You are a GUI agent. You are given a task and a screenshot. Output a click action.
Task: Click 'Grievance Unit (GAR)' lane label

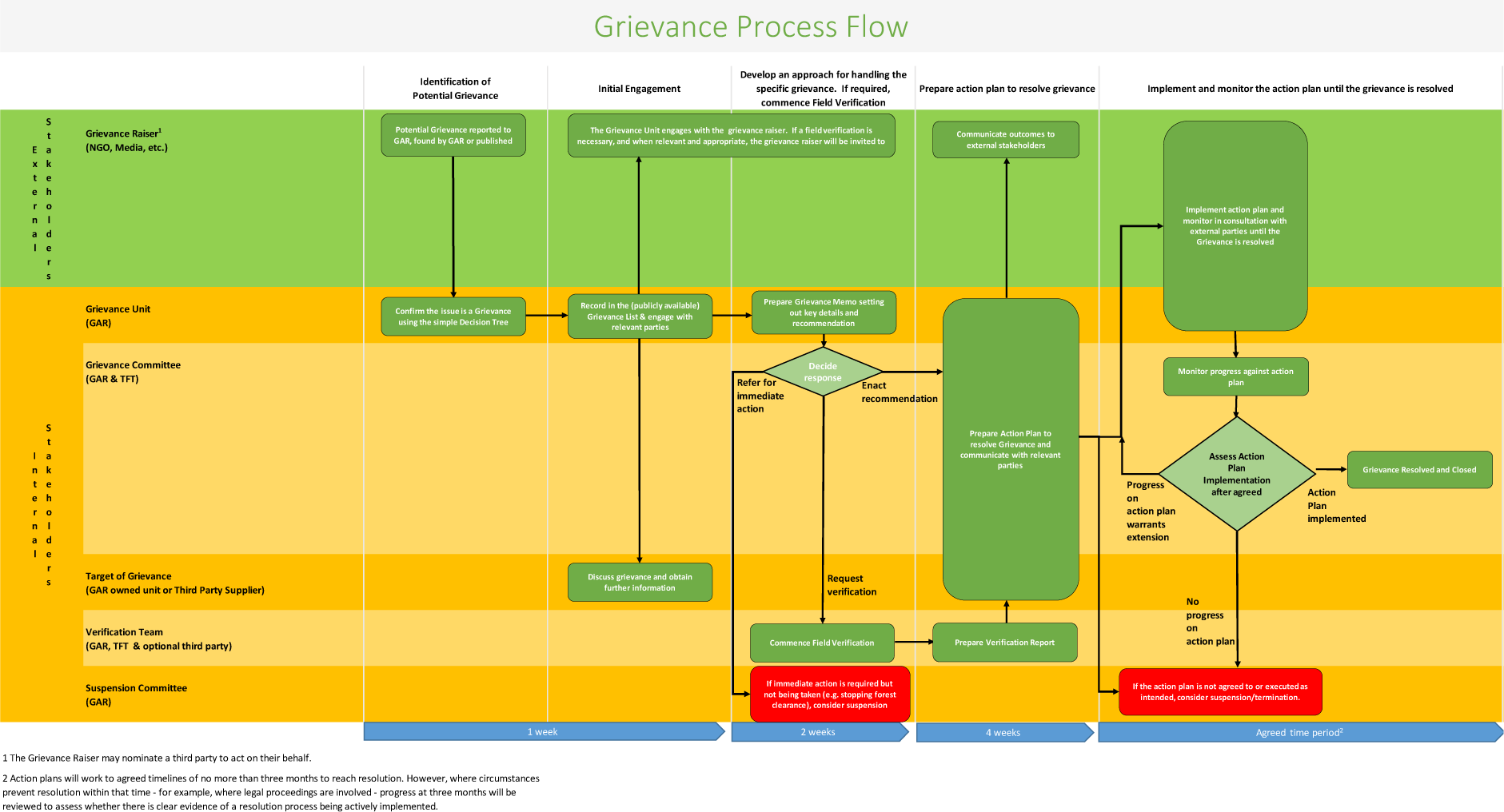(118, 316)
